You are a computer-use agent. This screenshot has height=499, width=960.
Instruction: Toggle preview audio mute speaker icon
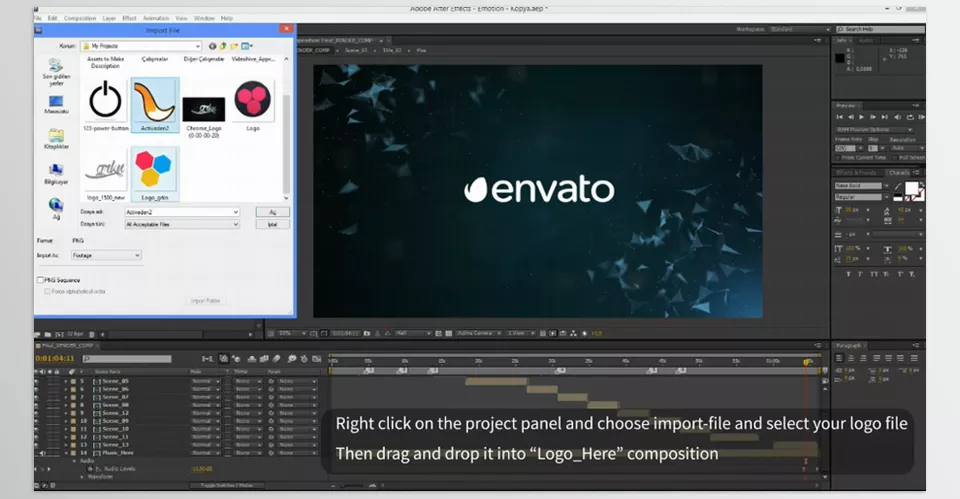(x=898, y=117)
